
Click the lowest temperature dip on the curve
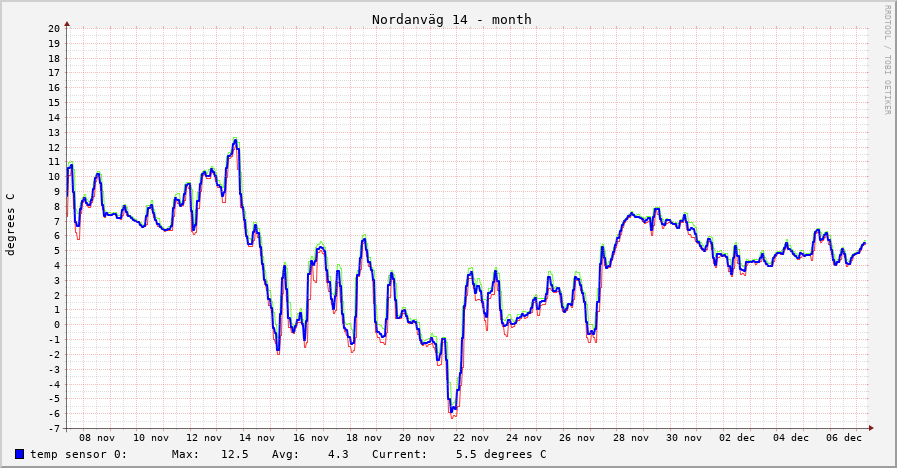pyautogui.click(x=452, y=410)
